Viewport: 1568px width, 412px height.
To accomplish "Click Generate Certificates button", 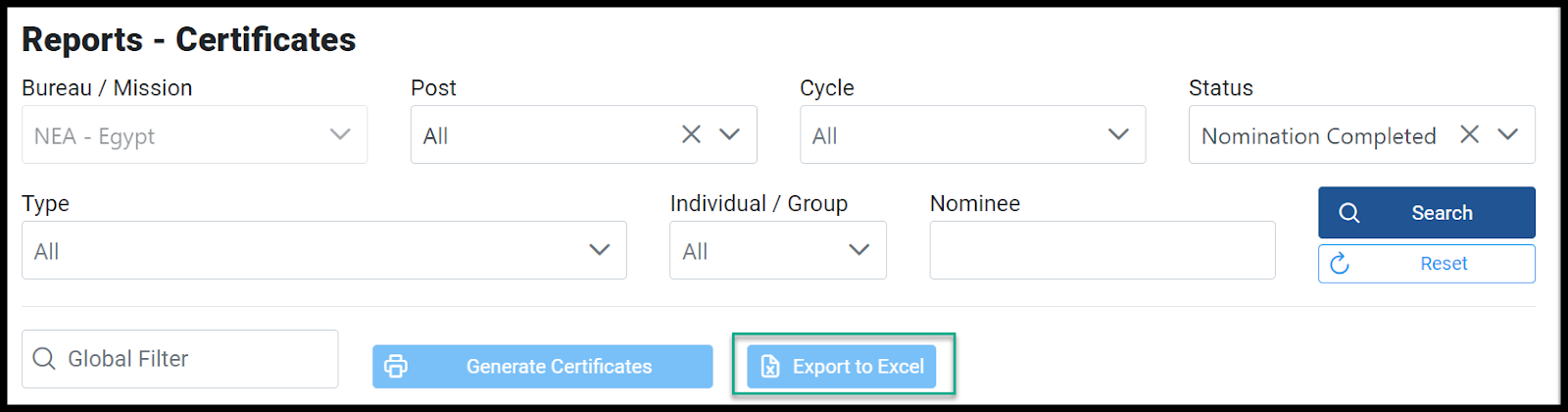I will click(x=543, y=367).
